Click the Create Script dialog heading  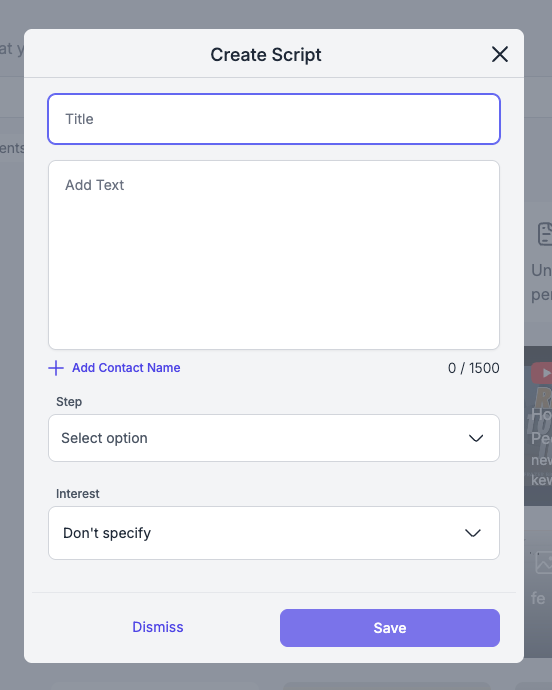click(x=266, y=55)
